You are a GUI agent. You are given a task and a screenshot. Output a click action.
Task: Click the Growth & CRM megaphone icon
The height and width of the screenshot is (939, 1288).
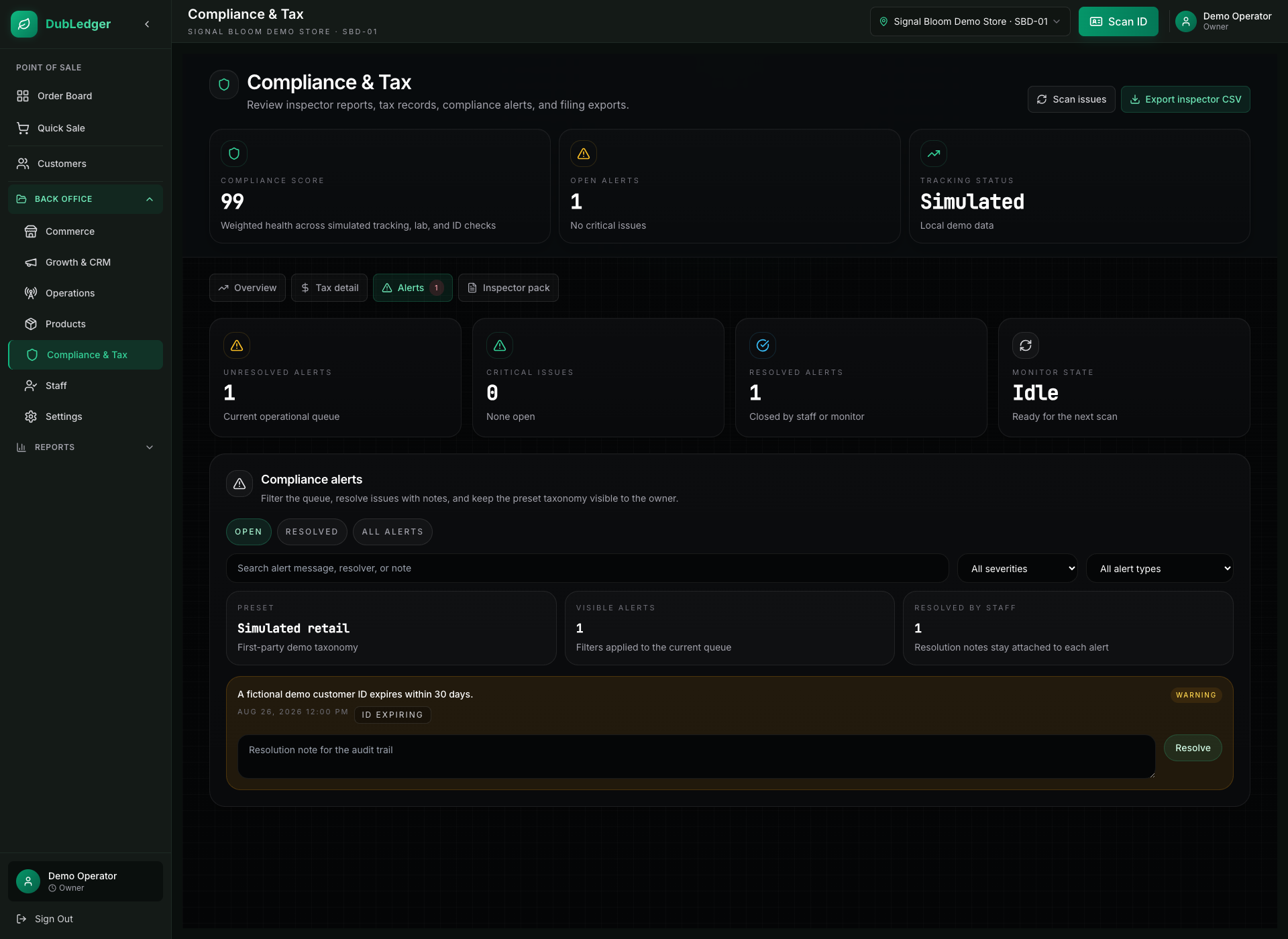pos(31,262)
